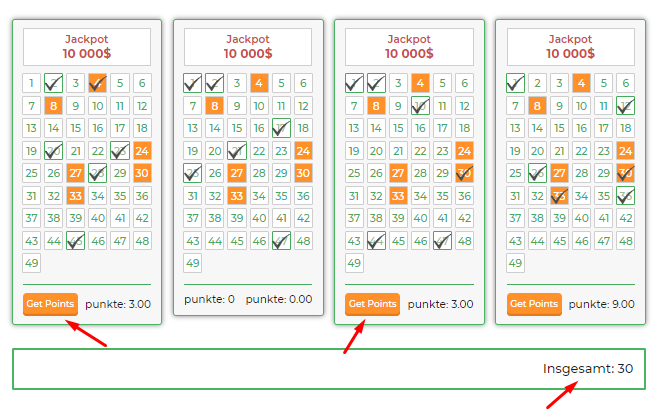Uncheck number 2 on the first ticket
This screenshot has width=658, height=415.
53,83
